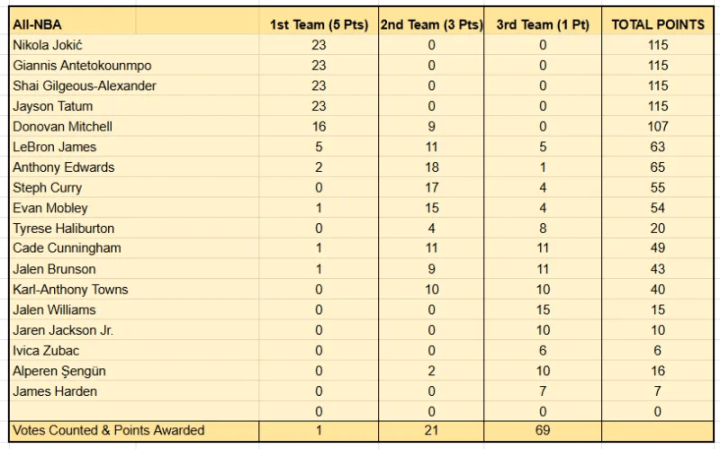
Task: Select Evan Mobley's total points 54
Action: click(658, 208)
